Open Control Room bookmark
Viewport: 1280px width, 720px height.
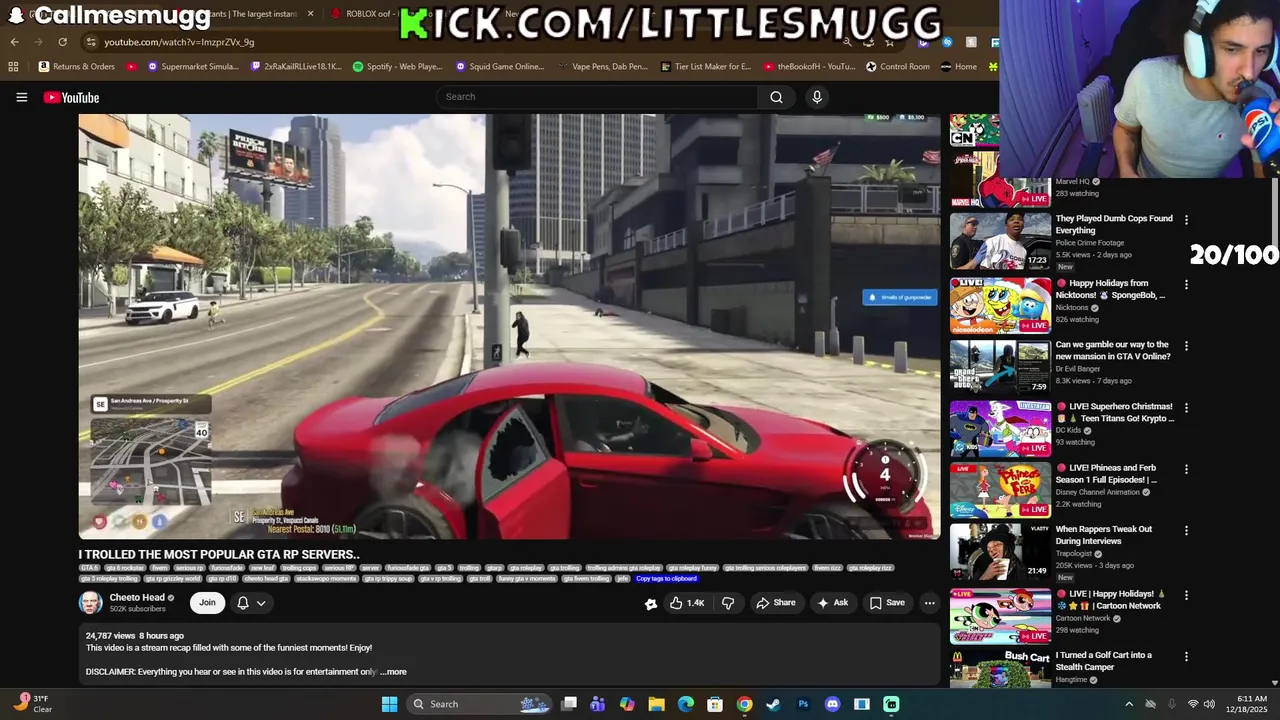pos(898,67)
